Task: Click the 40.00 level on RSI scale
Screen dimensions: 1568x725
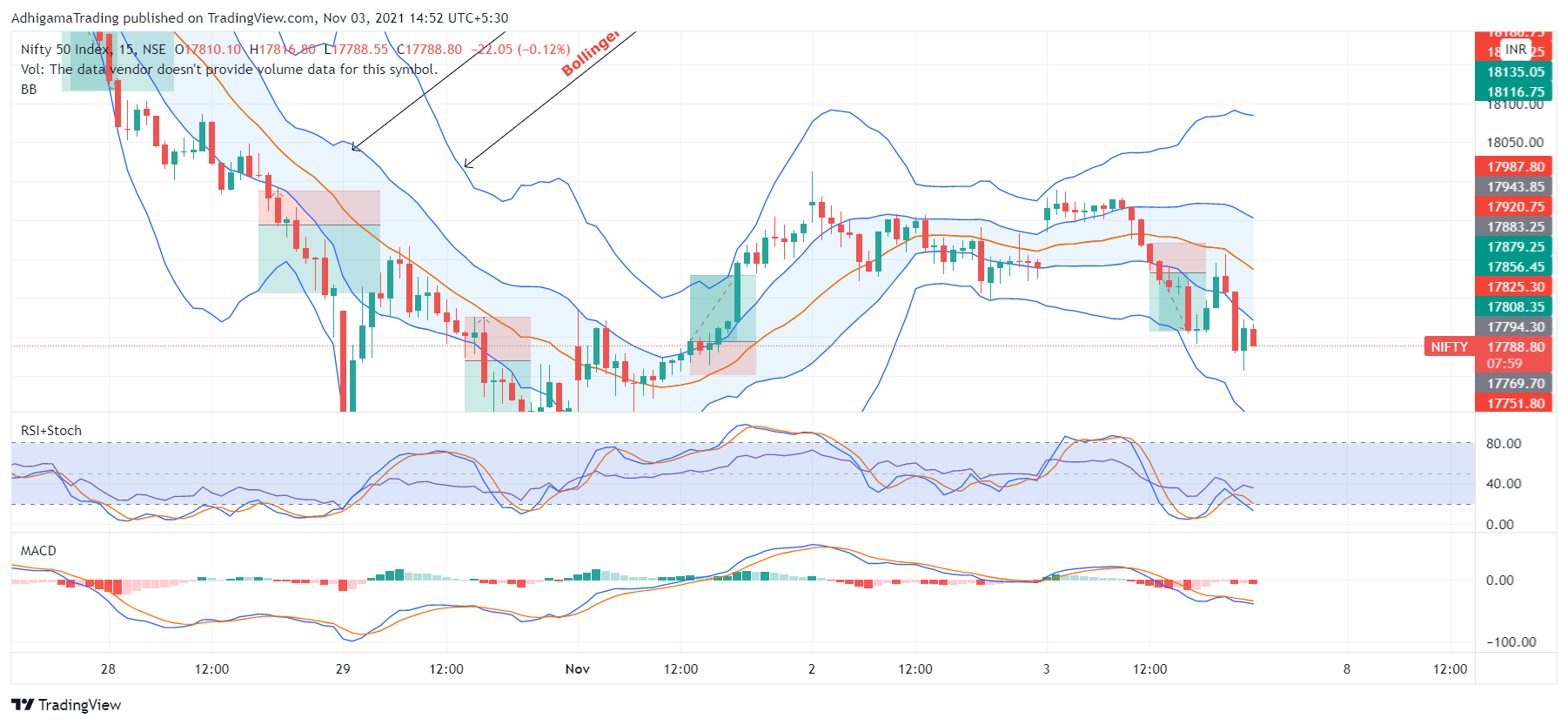Action: pos(1504,484)
